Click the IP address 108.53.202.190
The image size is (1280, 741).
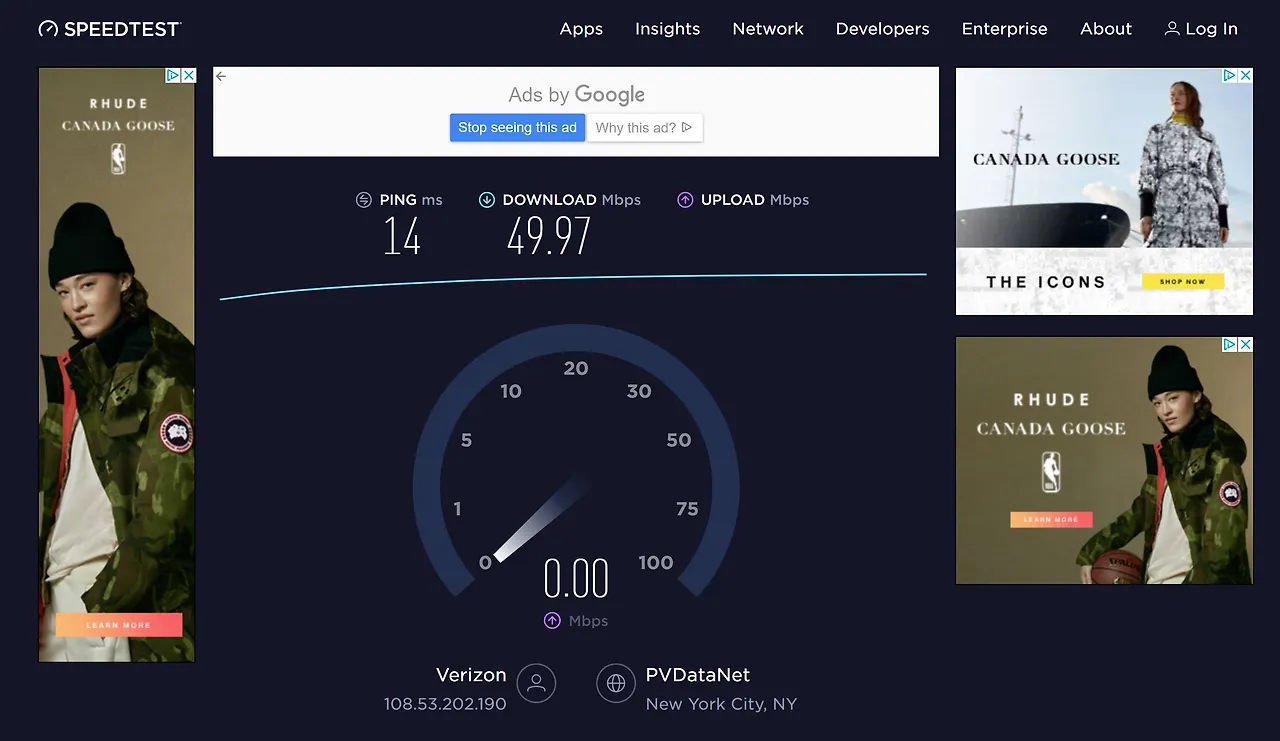pyautogui.click(x=445, y=704)
